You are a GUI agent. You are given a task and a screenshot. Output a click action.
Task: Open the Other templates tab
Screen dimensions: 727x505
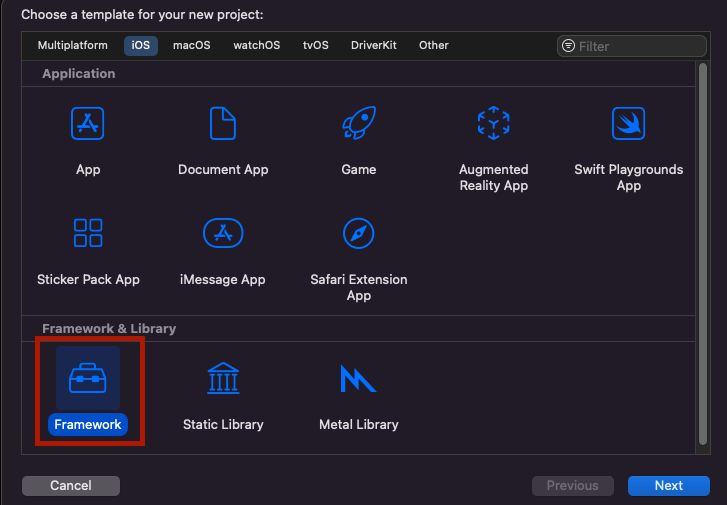tap(434, 45)
